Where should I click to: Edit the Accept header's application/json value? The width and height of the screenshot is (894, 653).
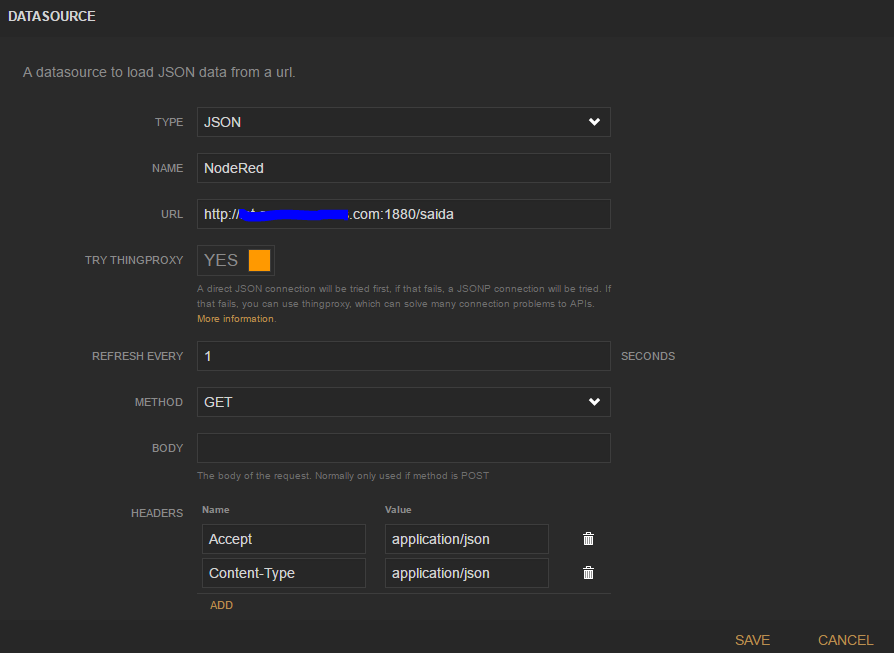[x=467, y=539]
